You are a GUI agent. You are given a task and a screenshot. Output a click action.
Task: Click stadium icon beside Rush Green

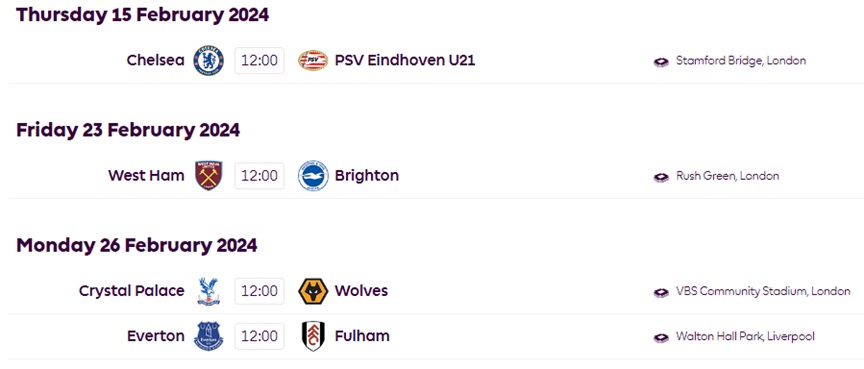[x=661, y=177]
